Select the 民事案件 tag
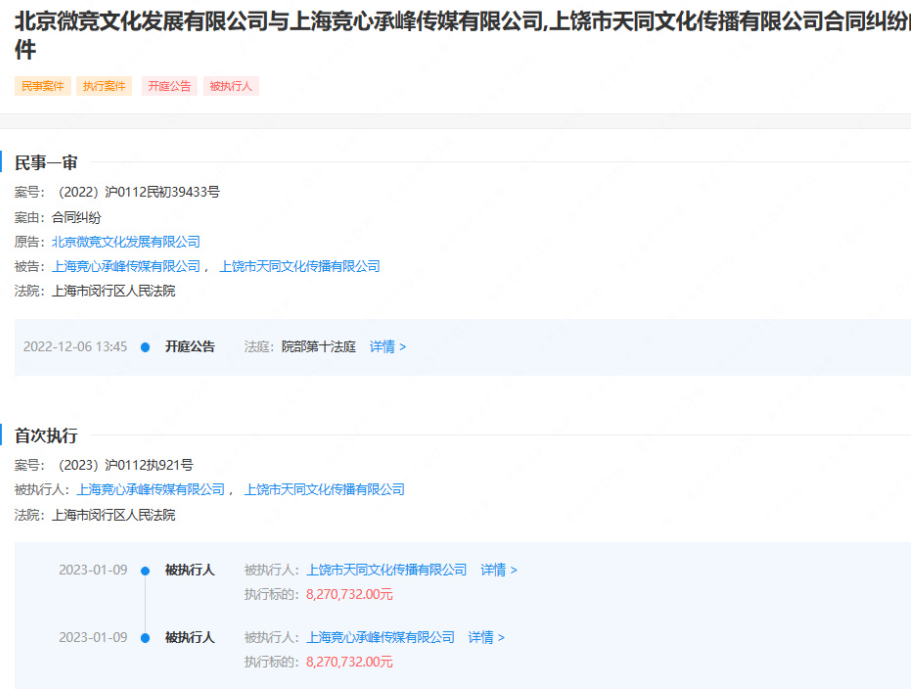Screen dimensions: 913x697 coord(41,86)
